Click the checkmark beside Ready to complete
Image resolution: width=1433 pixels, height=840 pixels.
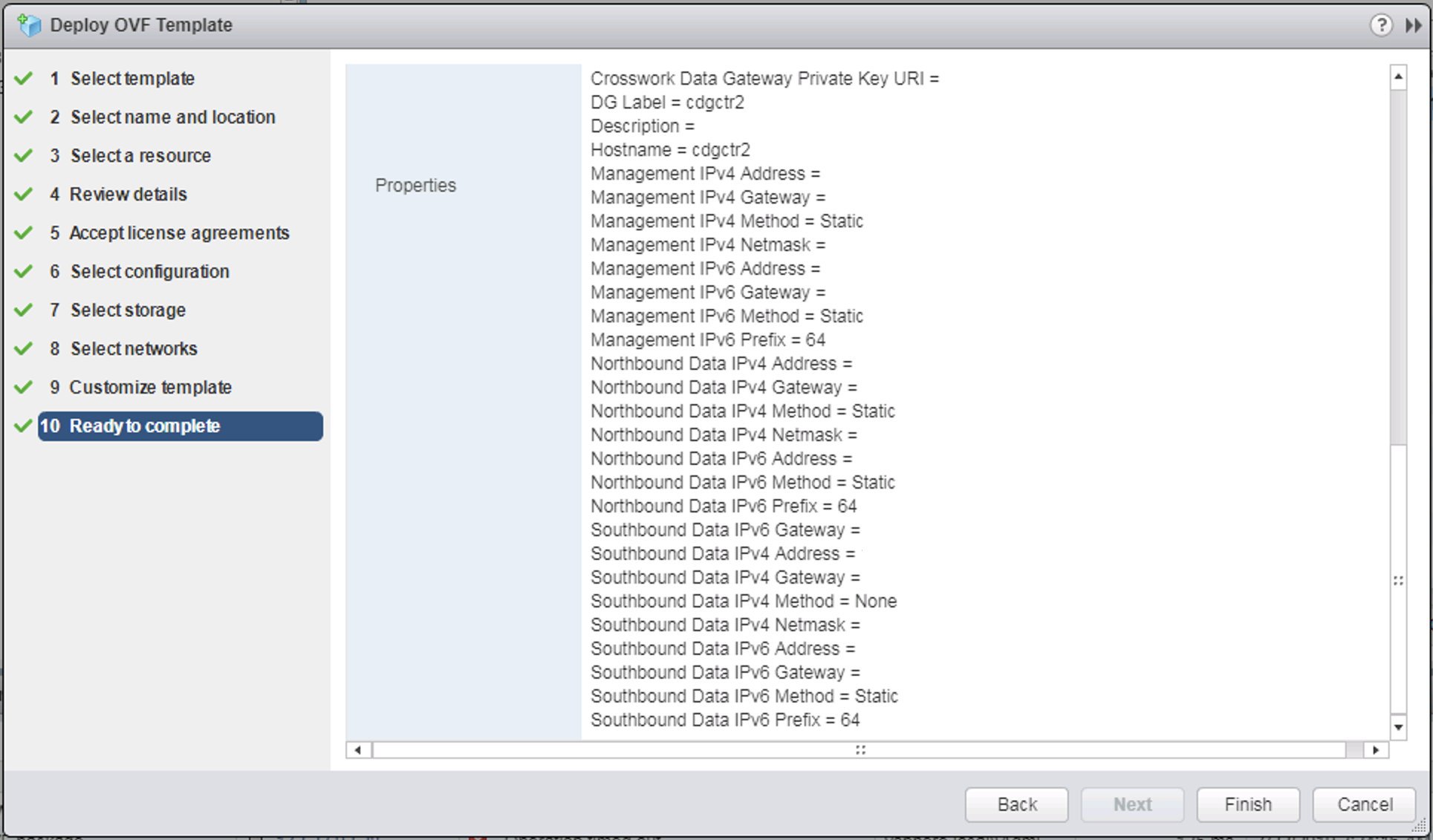coord(22,426)
